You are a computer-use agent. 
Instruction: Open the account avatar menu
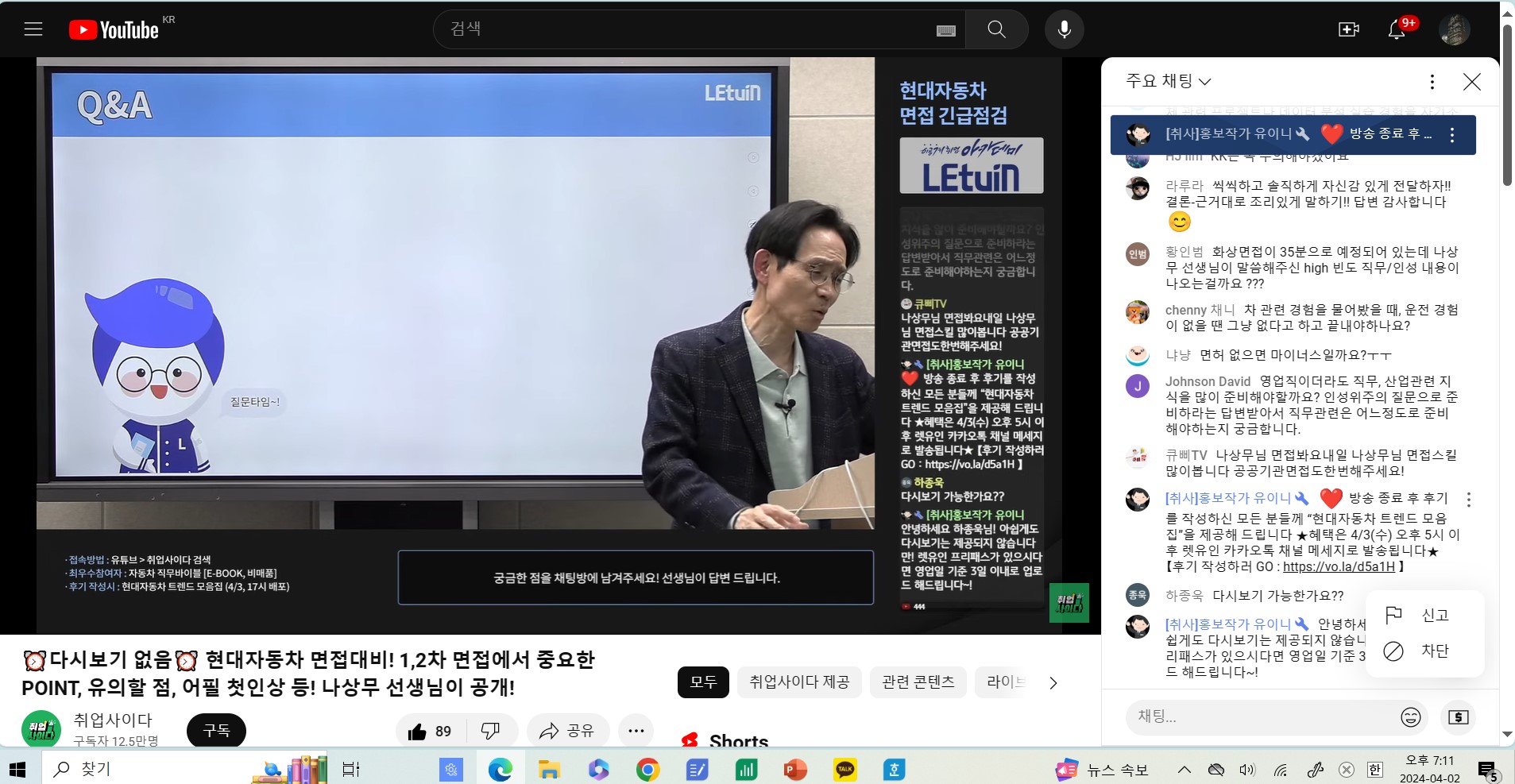[x=1454, y=29]
